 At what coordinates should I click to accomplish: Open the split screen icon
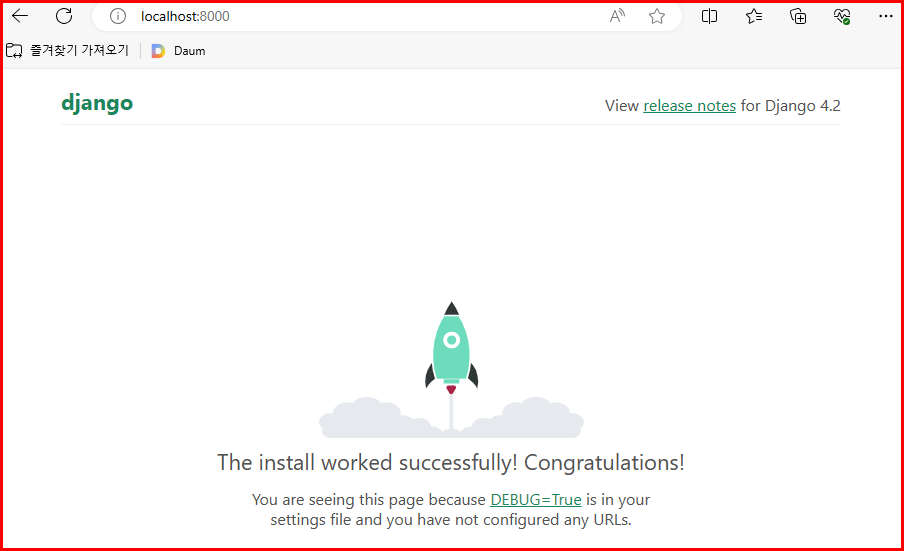[x=709, y=16]
